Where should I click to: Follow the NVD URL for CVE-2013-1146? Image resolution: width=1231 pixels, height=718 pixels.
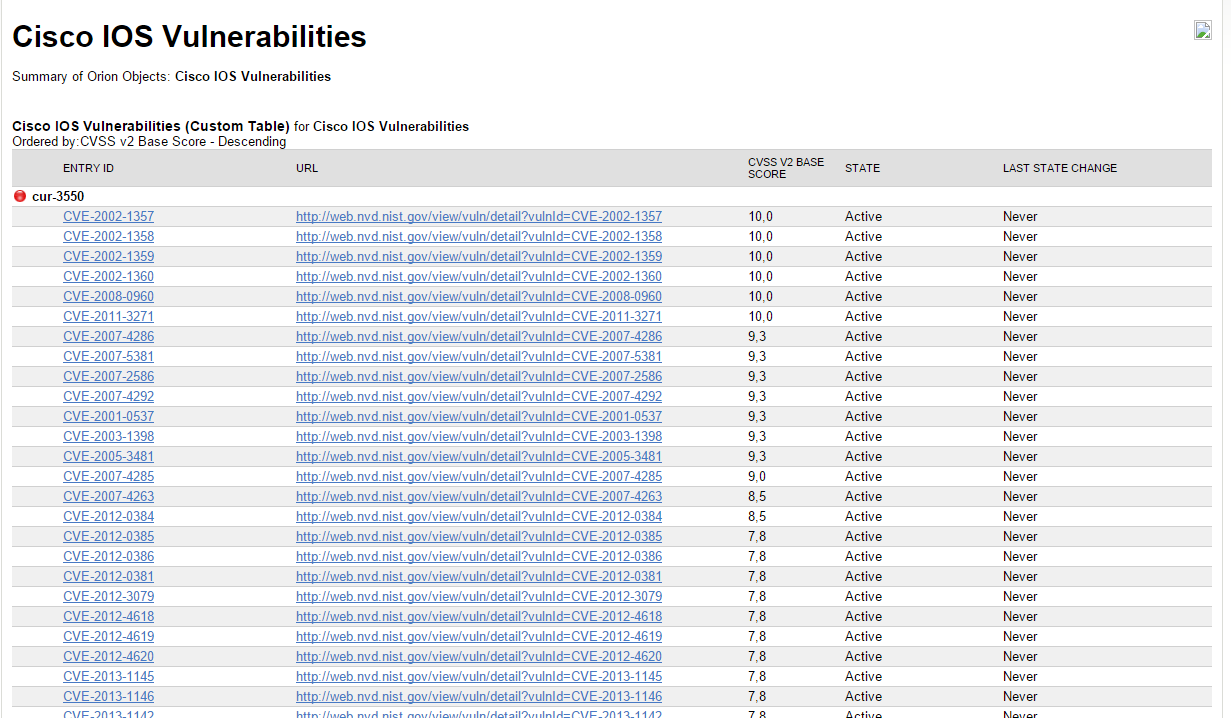(x=479, y=696)
